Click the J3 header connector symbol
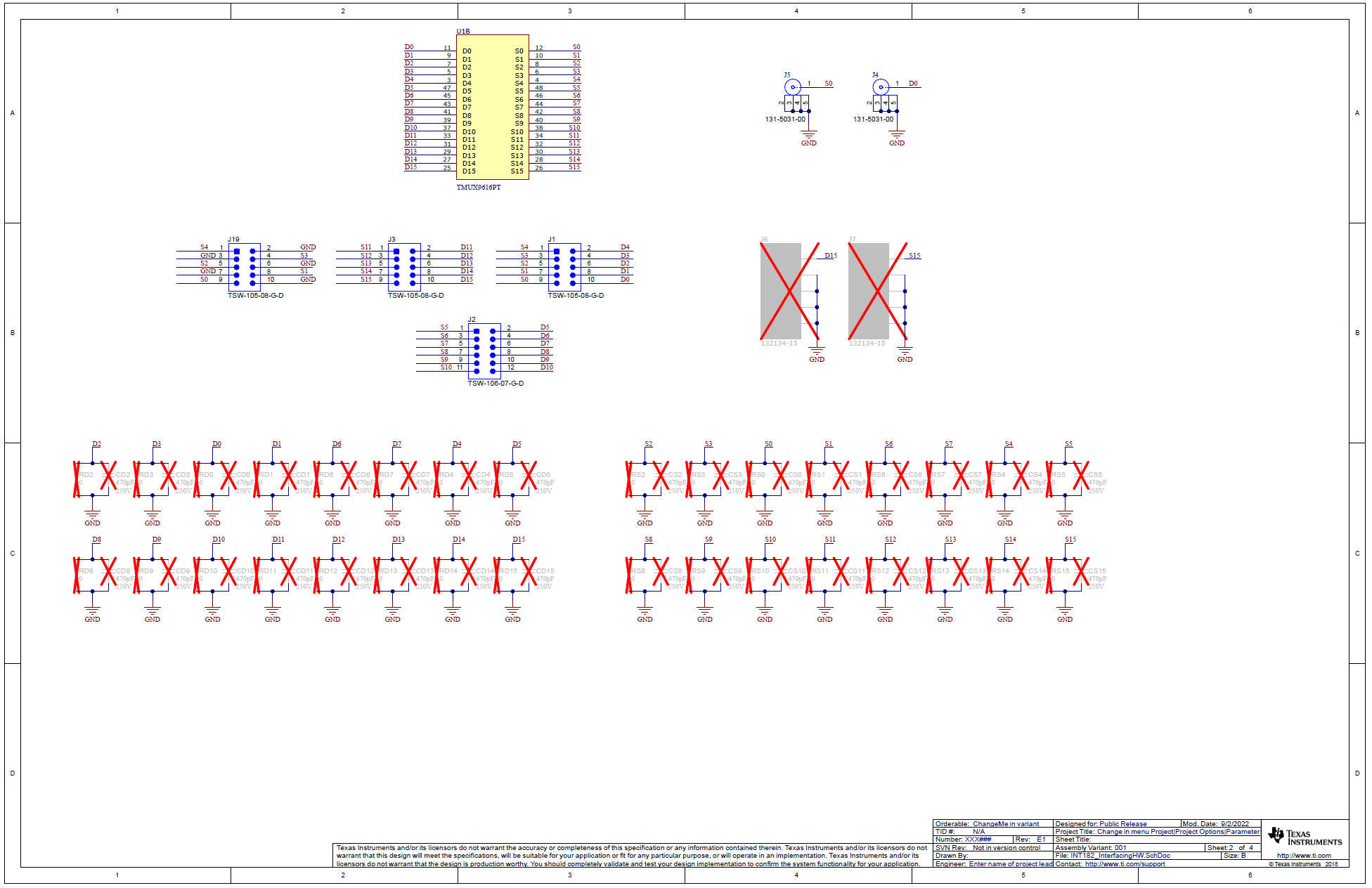Image resolution: width=1372 pixels, height=888 pixels. (x=404, y=267)
